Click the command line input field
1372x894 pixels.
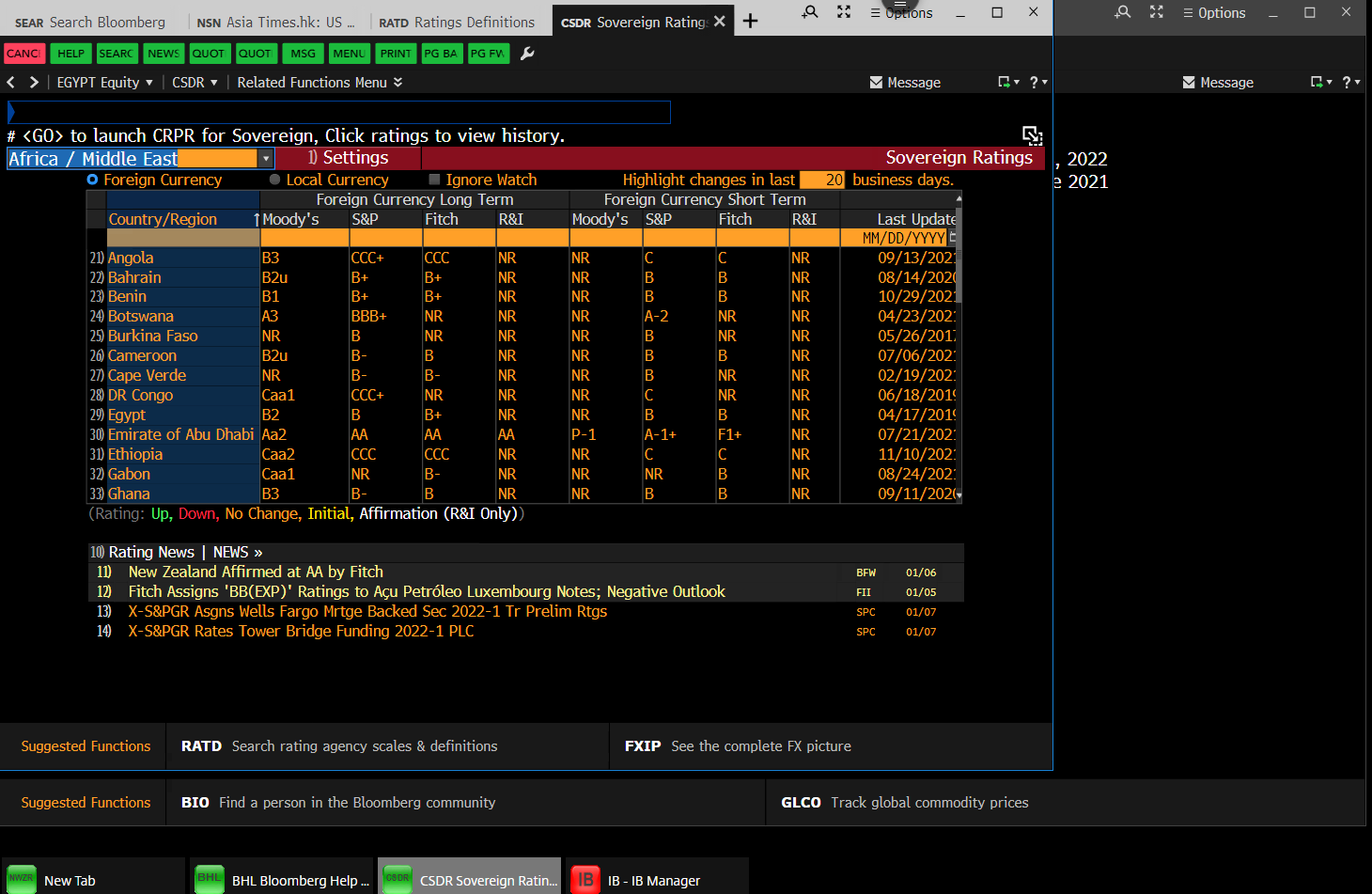(339, 113)
